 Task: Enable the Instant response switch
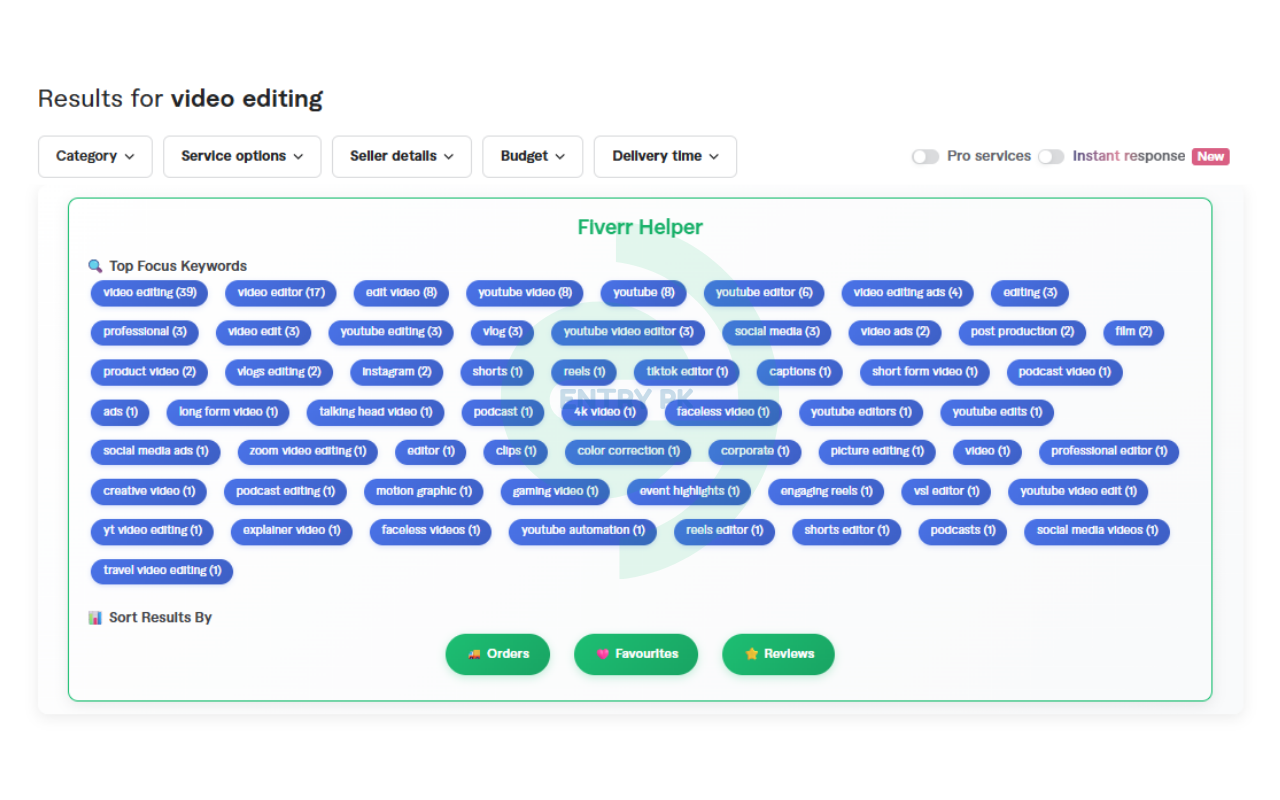pyautogui.click(x=1051, y=157)
